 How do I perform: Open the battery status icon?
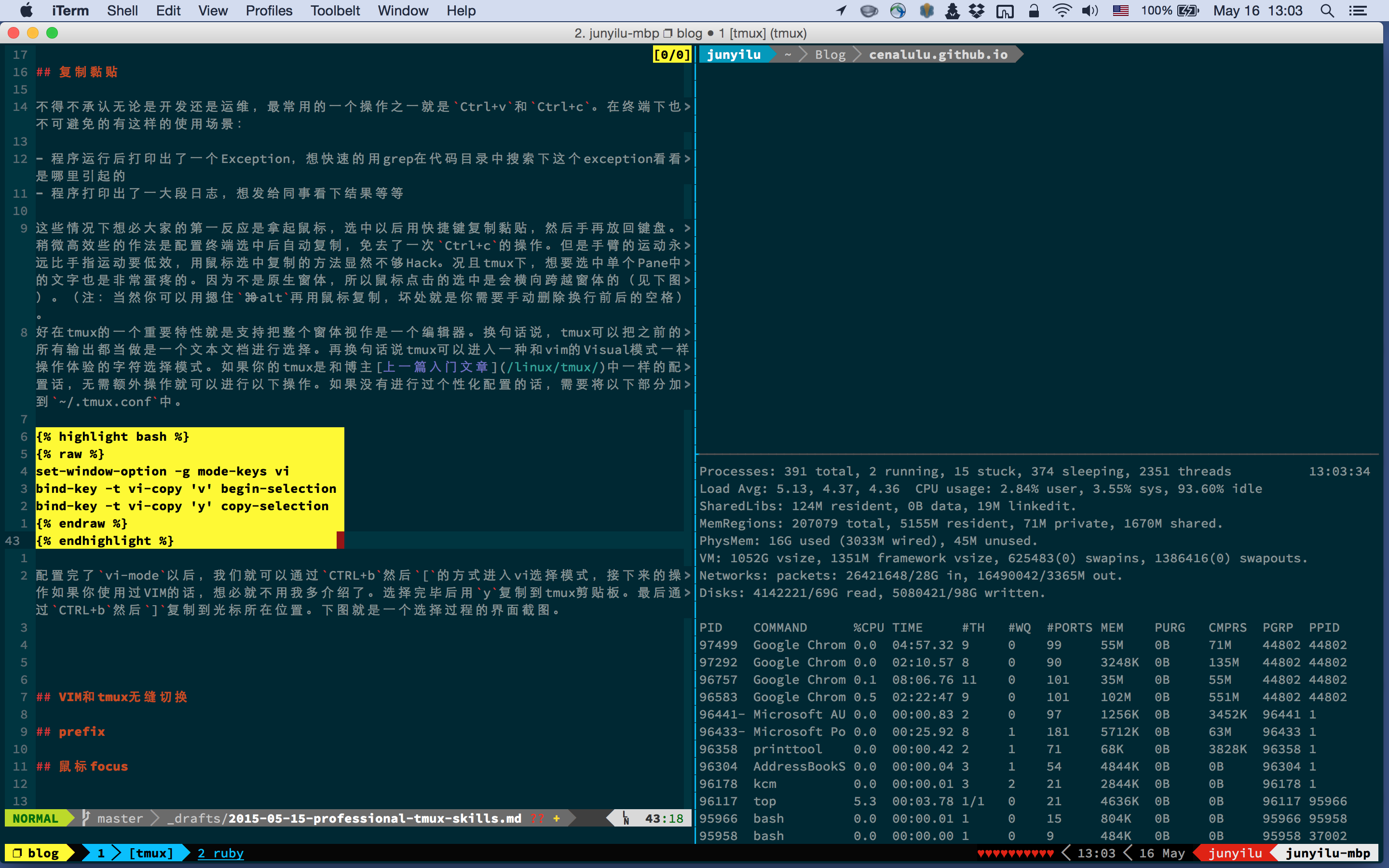click(1187, 10)
